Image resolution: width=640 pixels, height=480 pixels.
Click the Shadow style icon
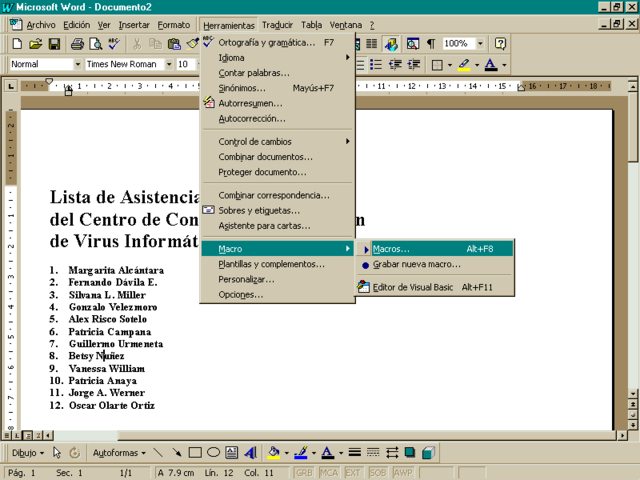click(410, 453)
